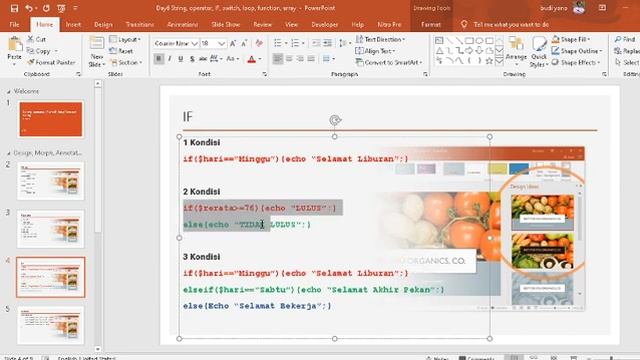This screenshot has width=640, height=360.
Task: Cut the selected text
Action: pyautogui.click(x=37, y=40)
